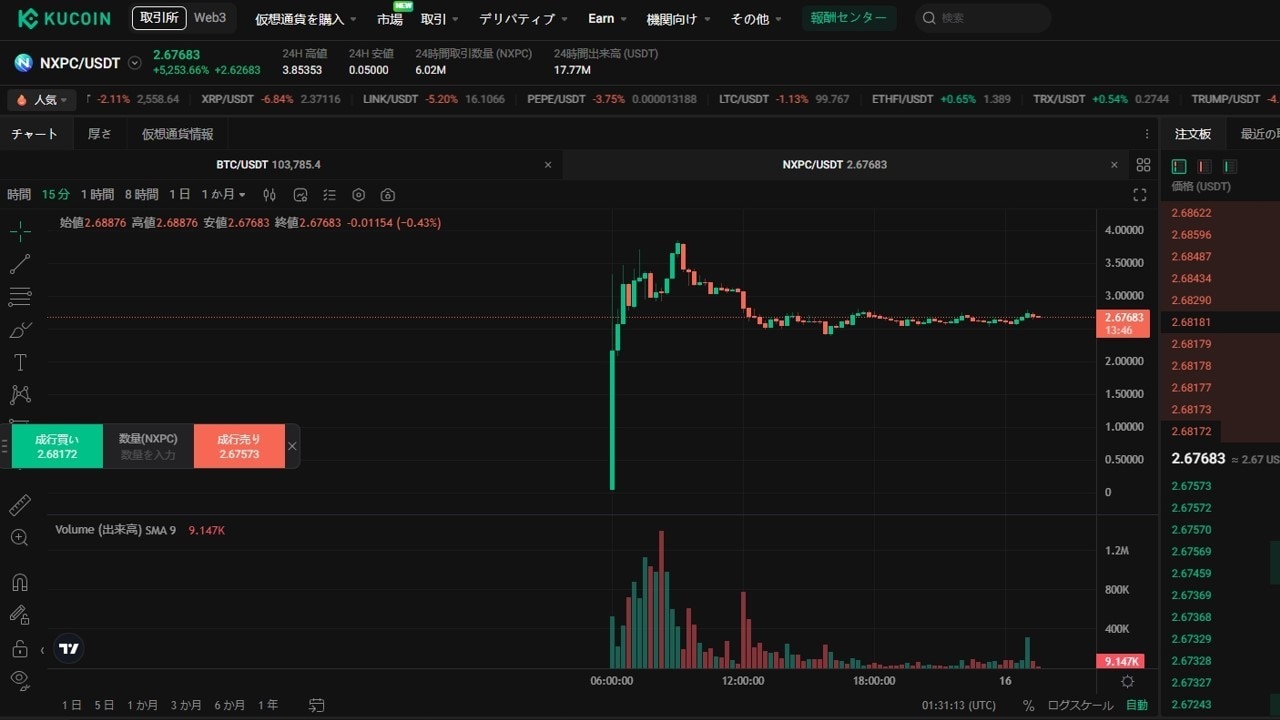Open the 市場 markets link
The height and width of the screenshot is (720, 1280).
pos(390,19)
